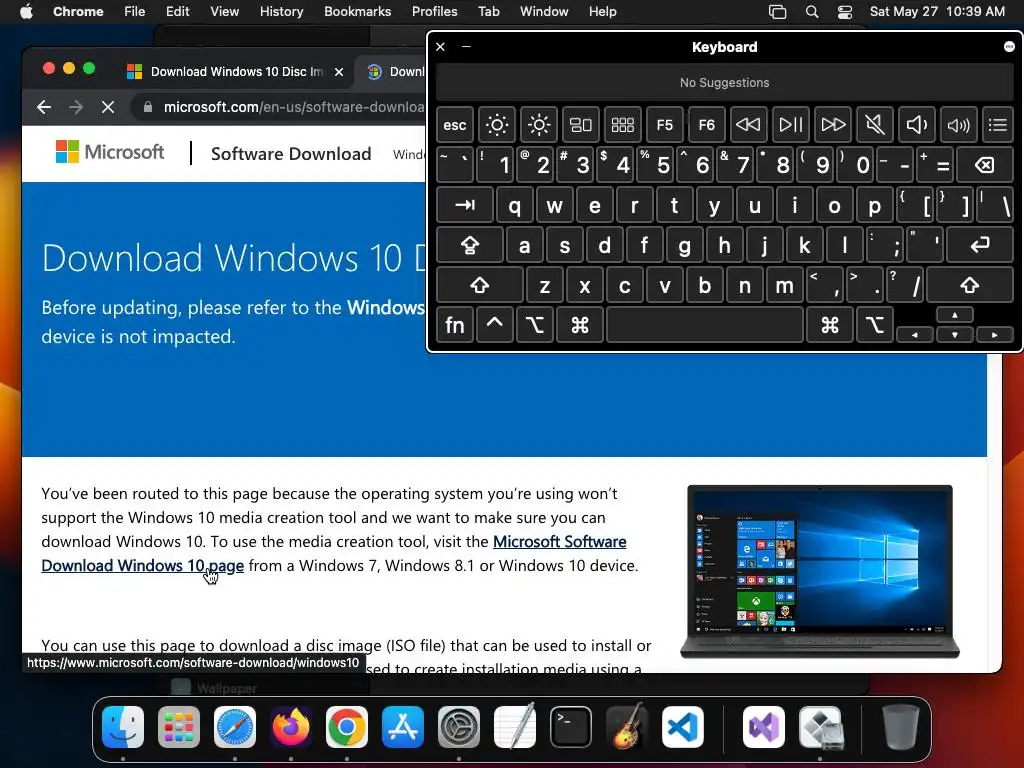Open Finder from the Dock

pyautogui.click(x=123, y=727)
